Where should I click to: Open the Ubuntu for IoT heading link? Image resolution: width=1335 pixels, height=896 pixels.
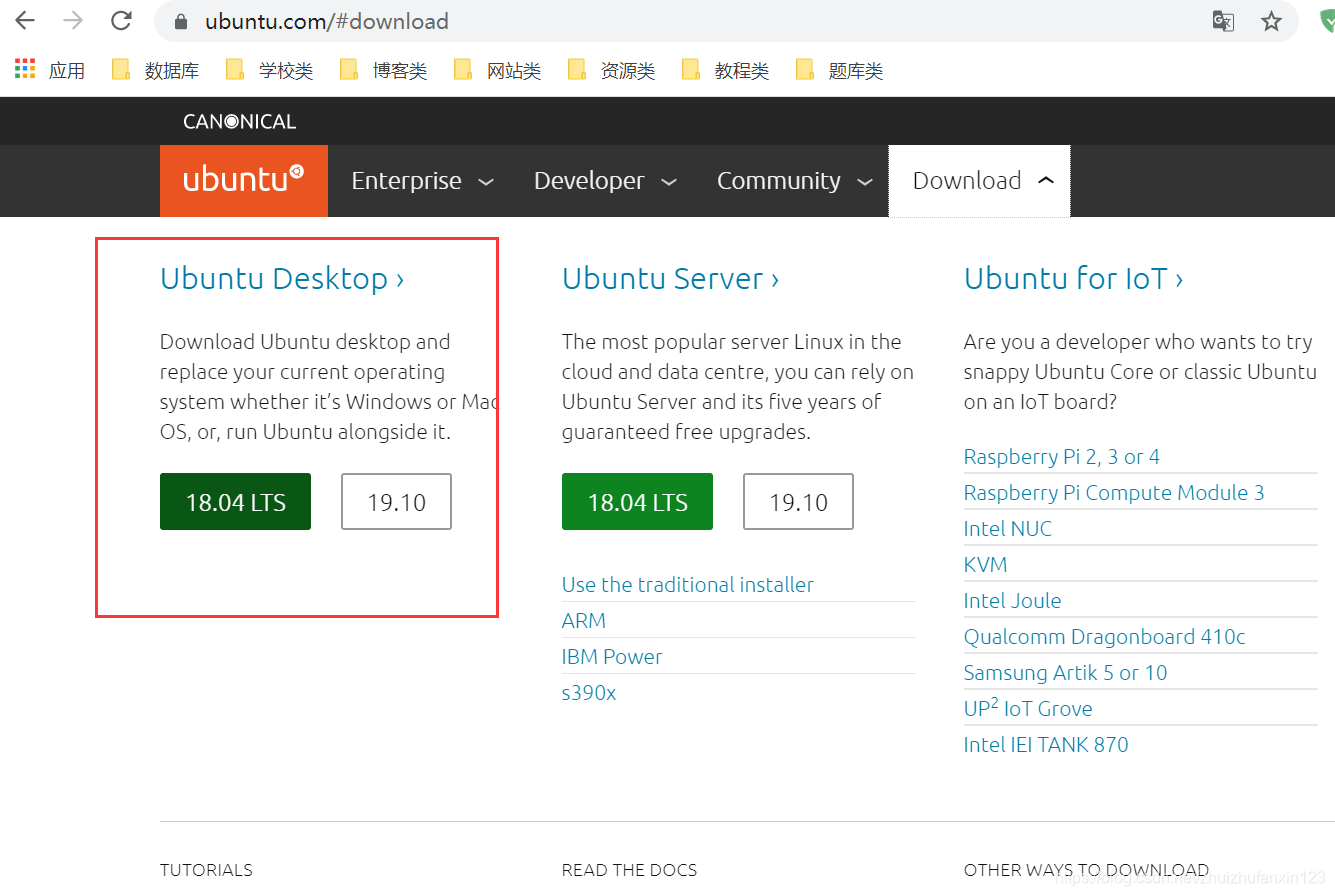[1073, 278]
